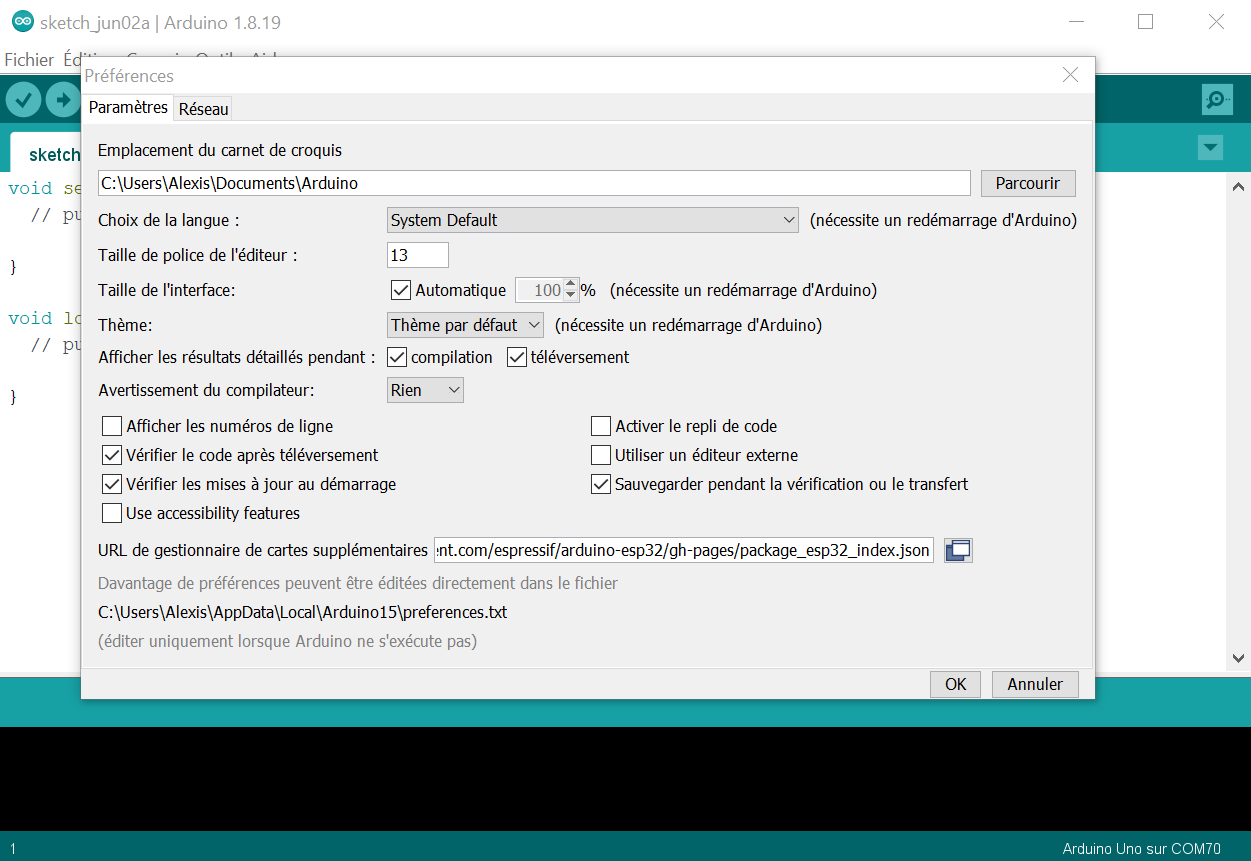
Task: Toggle Sauvegarder pendant la vérification ou le transfert
Action: click(601, 484)
